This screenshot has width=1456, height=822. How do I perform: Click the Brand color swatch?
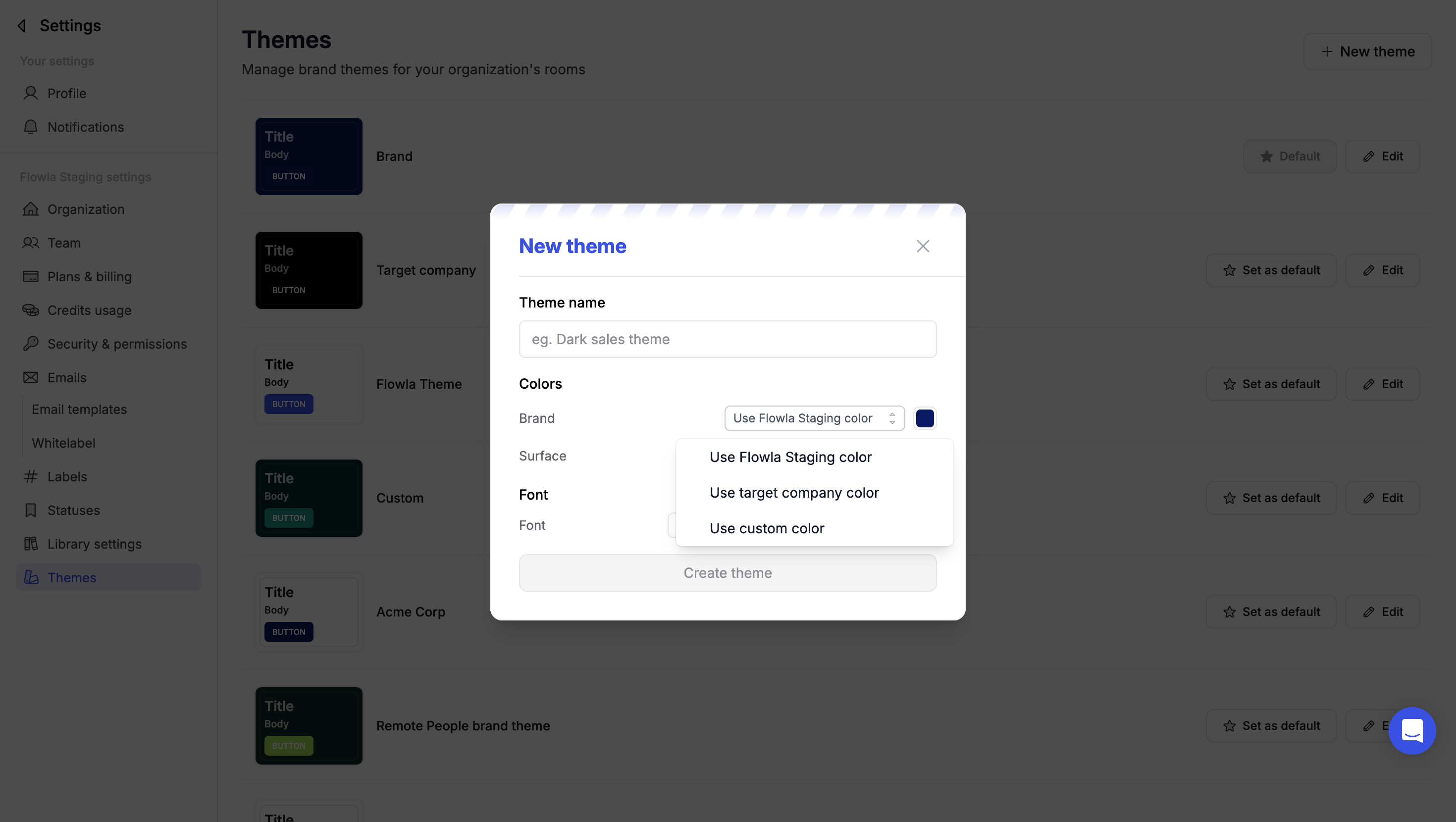pos(925,418)
